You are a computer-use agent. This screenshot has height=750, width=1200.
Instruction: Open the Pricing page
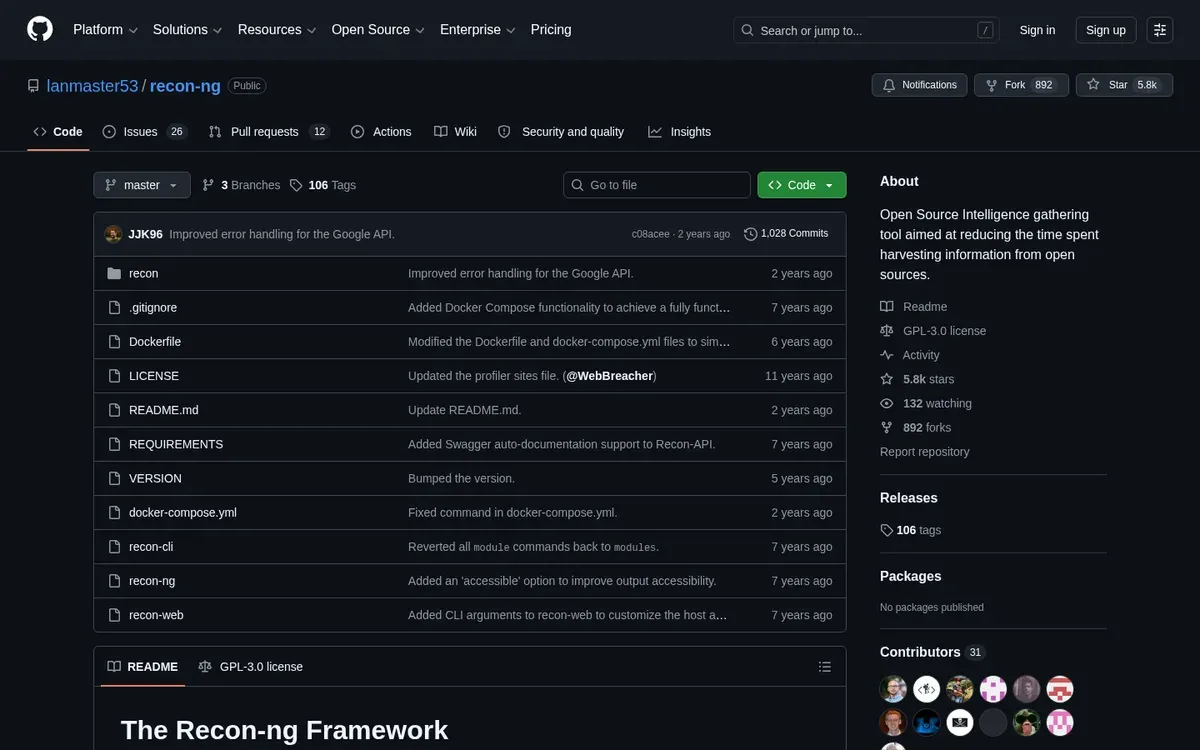551,30
